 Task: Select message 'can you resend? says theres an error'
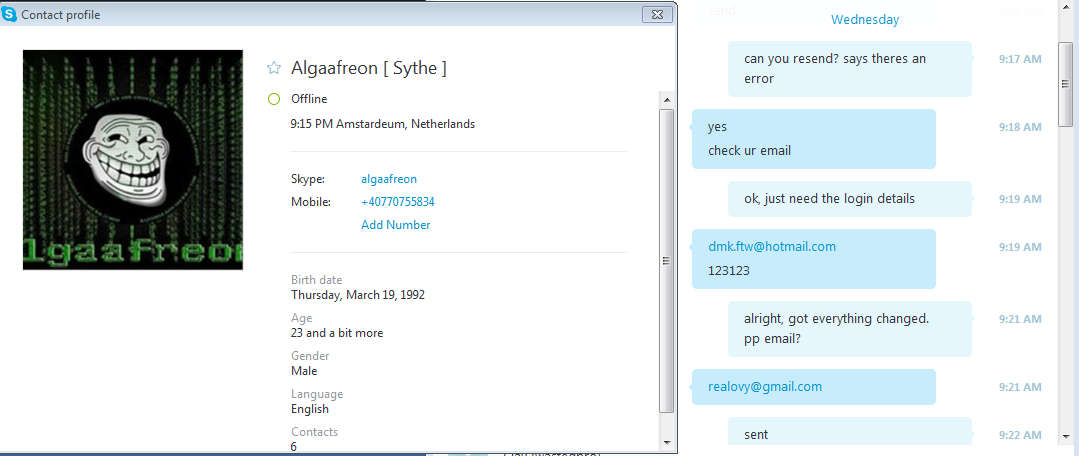point(850,69)
